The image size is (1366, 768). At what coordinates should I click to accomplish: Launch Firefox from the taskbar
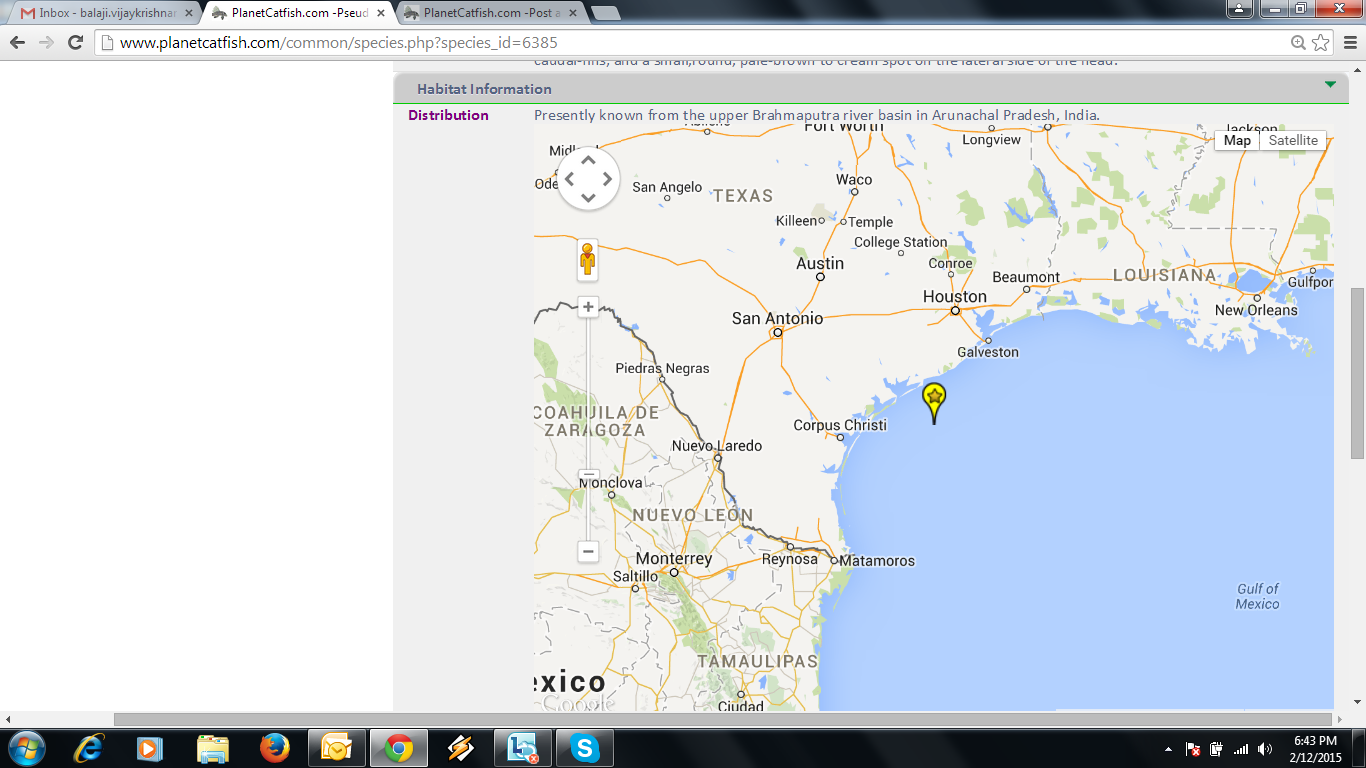click(x=274, y=748)
